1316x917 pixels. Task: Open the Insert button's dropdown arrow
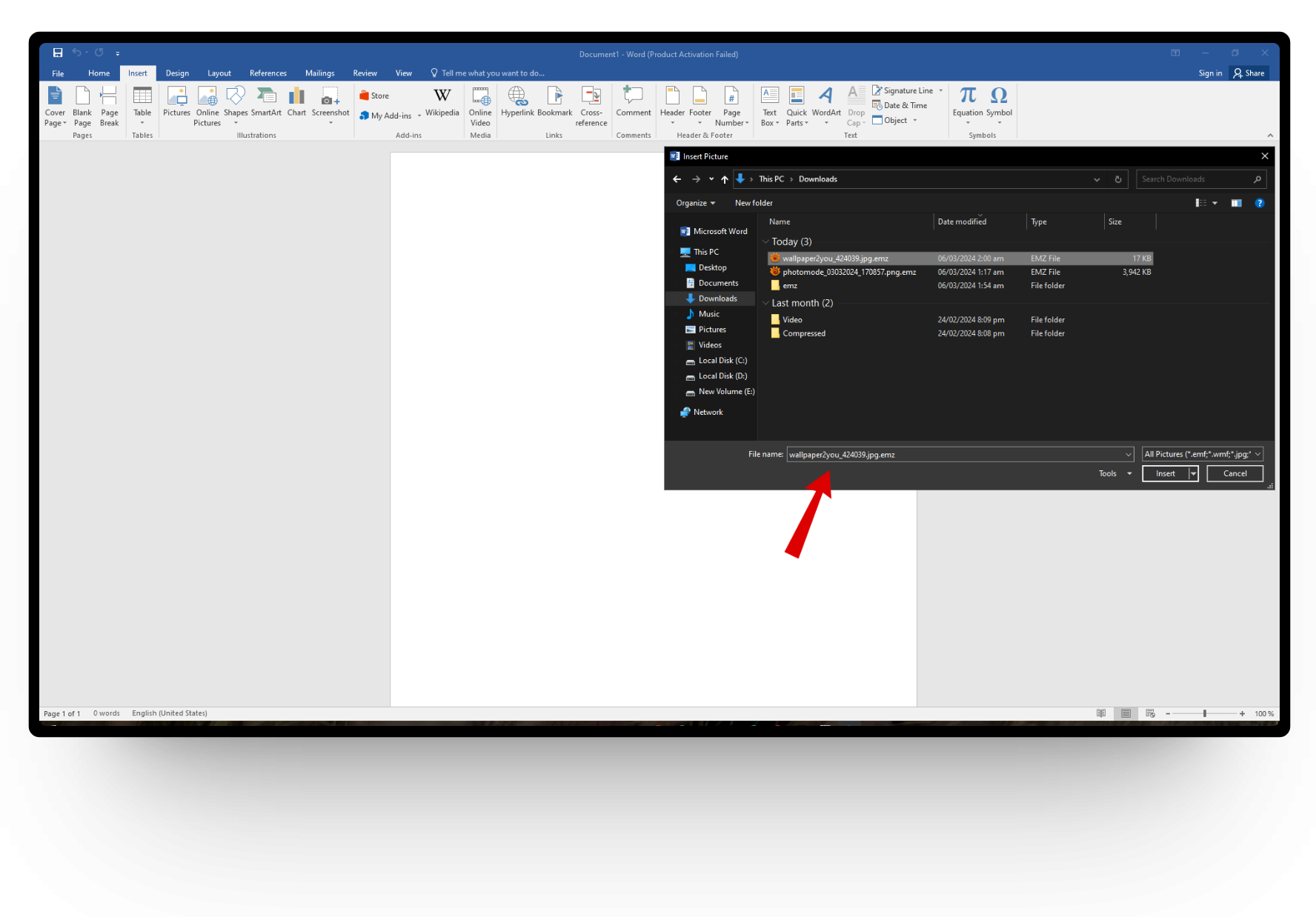pos(1194,474)
